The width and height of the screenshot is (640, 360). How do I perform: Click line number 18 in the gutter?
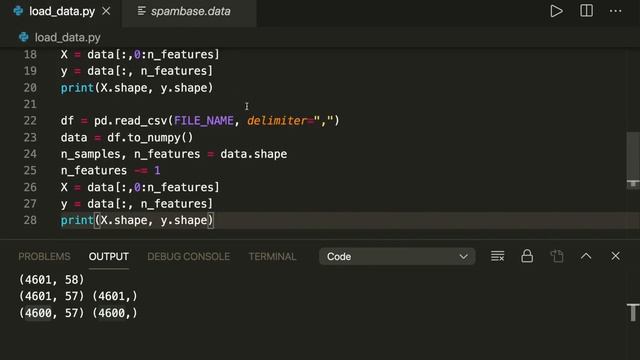30,55
